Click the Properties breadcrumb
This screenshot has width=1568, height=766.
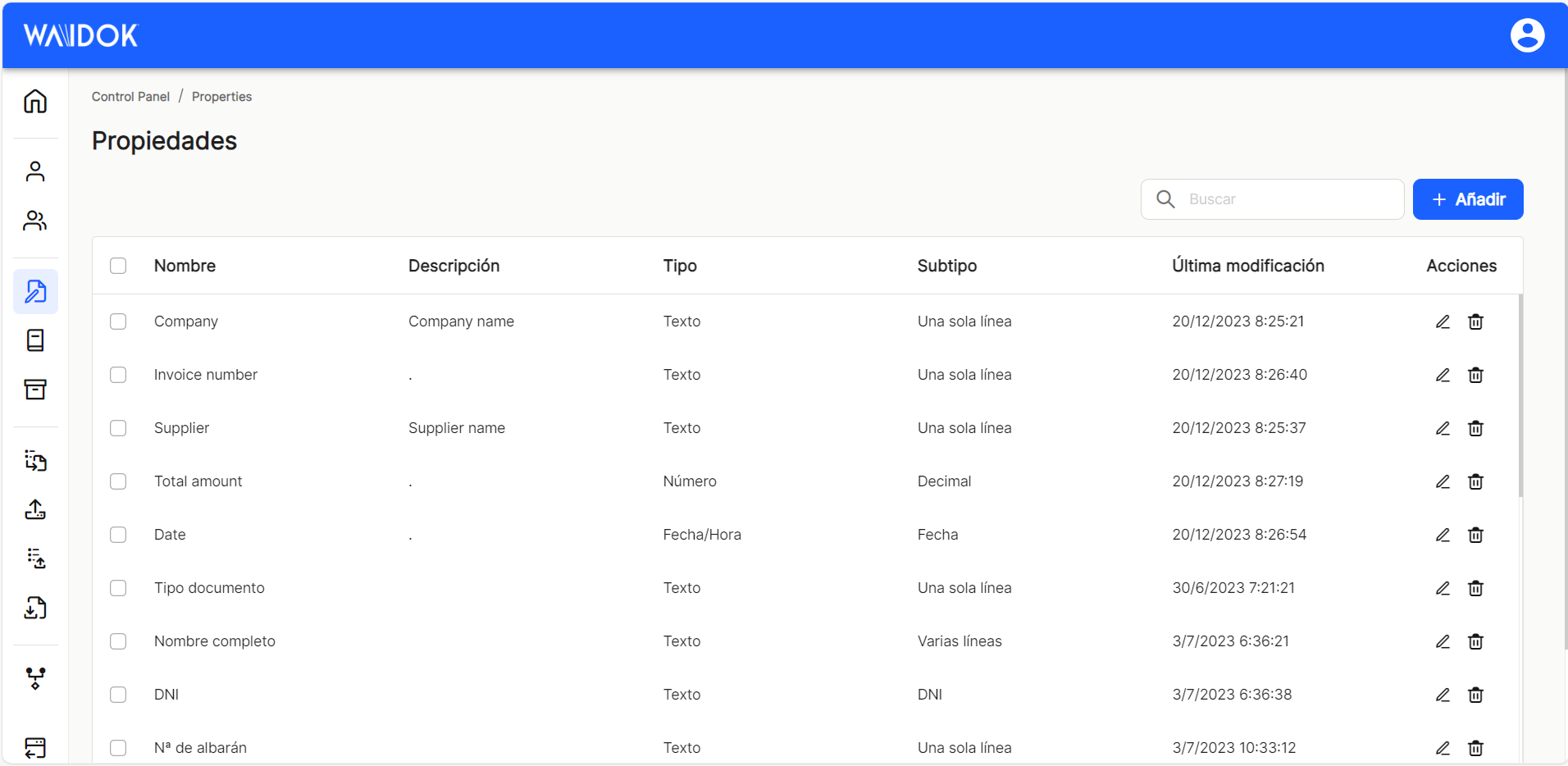coord(221,97)
